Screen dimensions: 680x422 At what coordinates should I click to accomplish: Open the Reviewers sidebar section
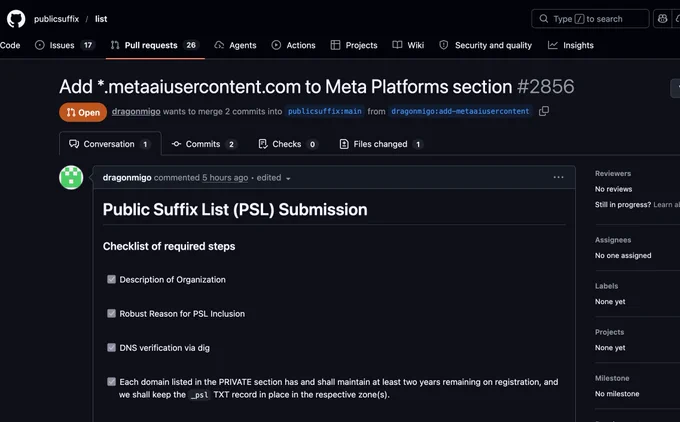pos(613,173)
